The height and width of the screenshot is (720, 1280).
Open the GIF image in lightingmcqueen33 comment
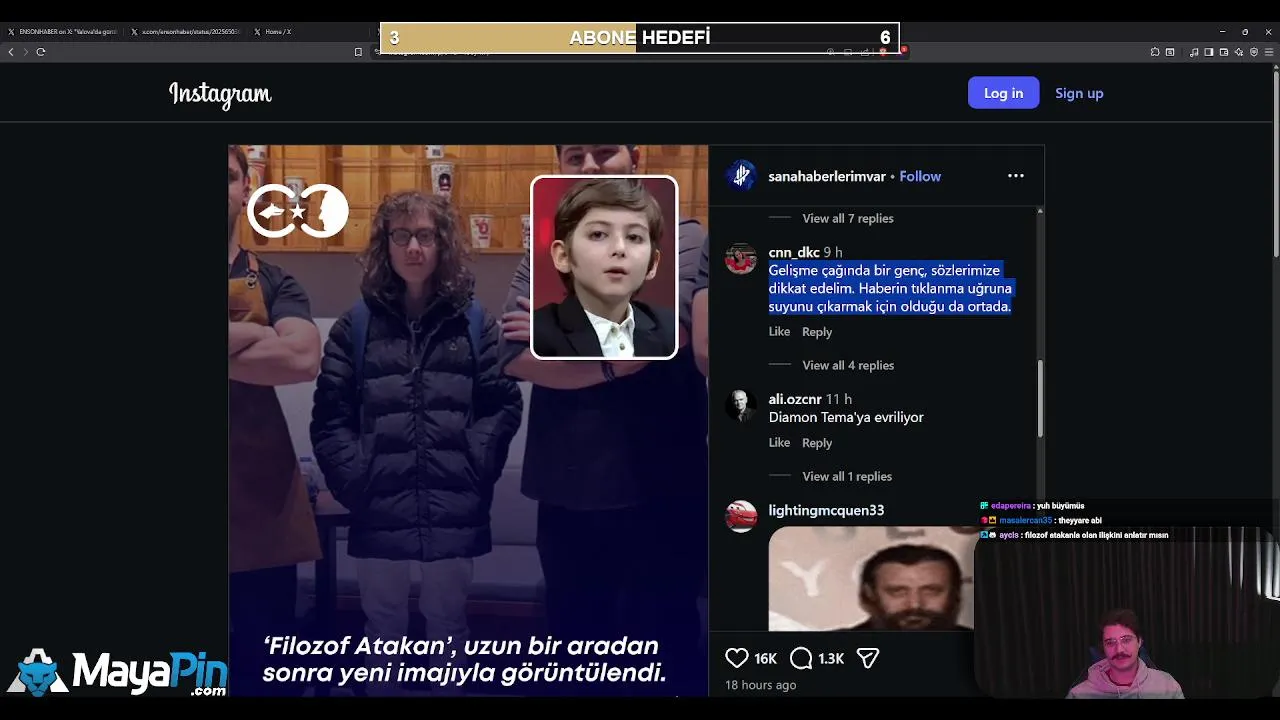871,578
